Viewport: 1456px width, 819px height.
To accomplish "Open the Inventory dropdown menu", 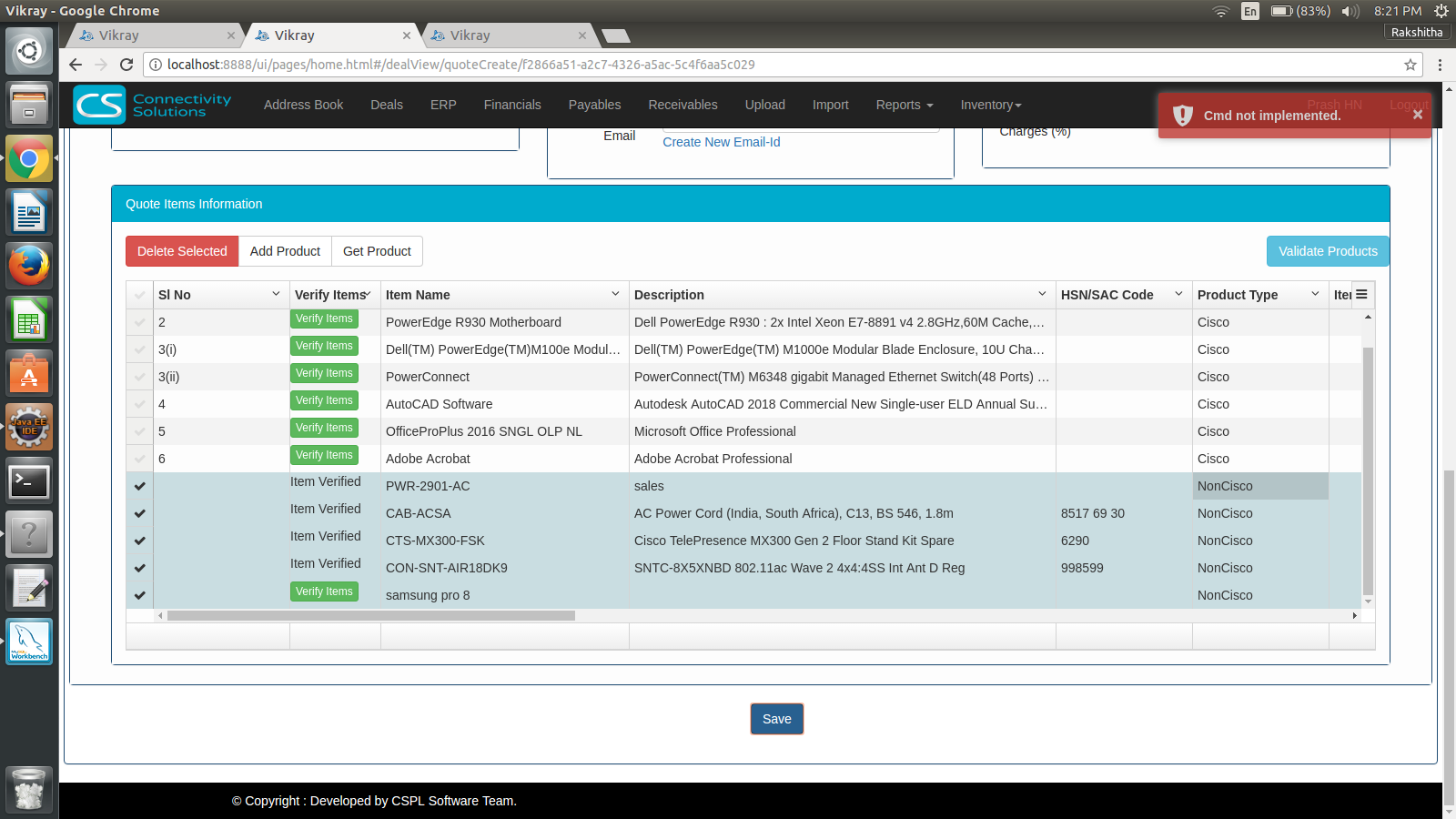I will pos(990,105).
